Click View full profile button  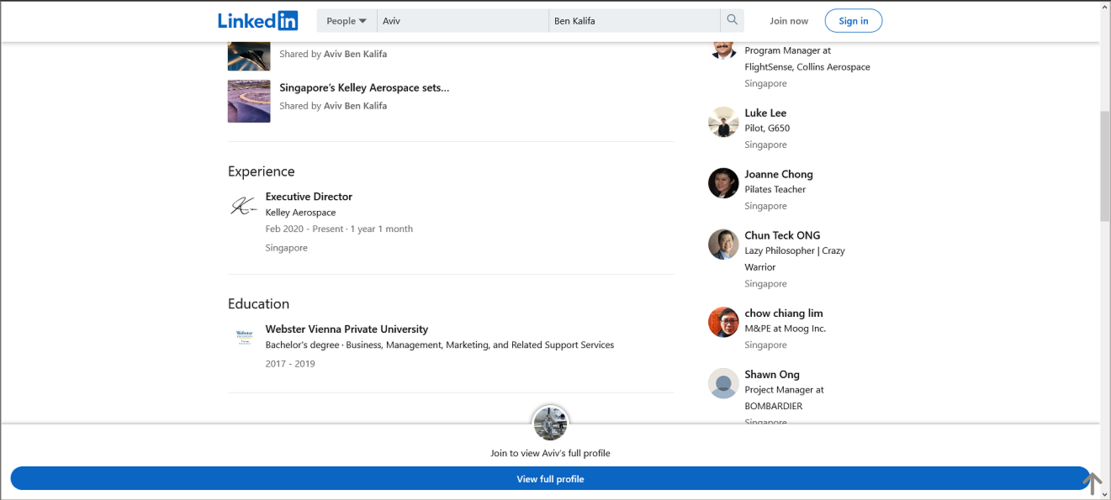pyautogui.click(x=550, y=479)
